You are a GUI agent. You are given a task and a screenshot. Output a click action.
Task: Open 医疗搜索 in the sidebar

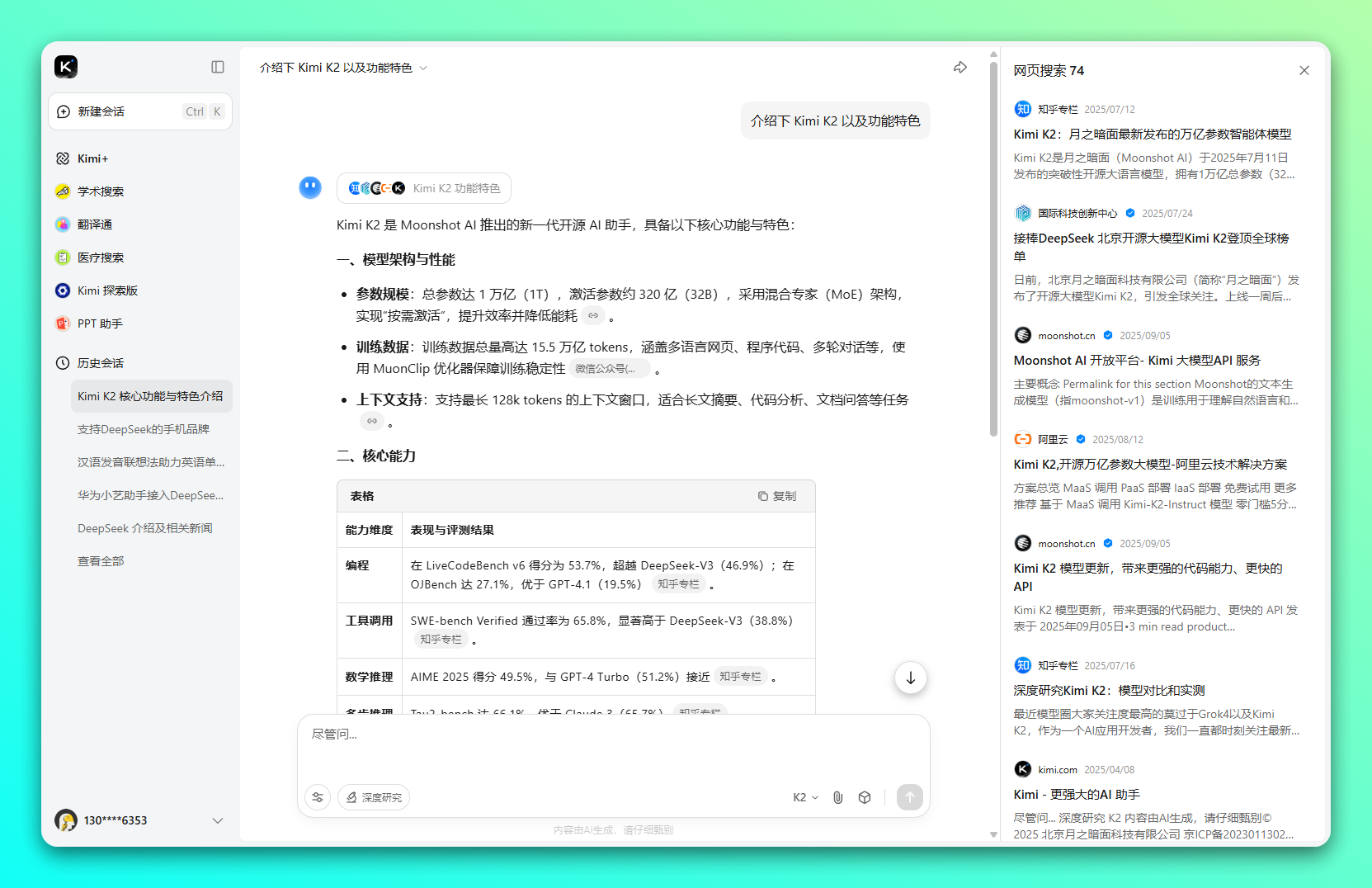[x=140, y=257]
